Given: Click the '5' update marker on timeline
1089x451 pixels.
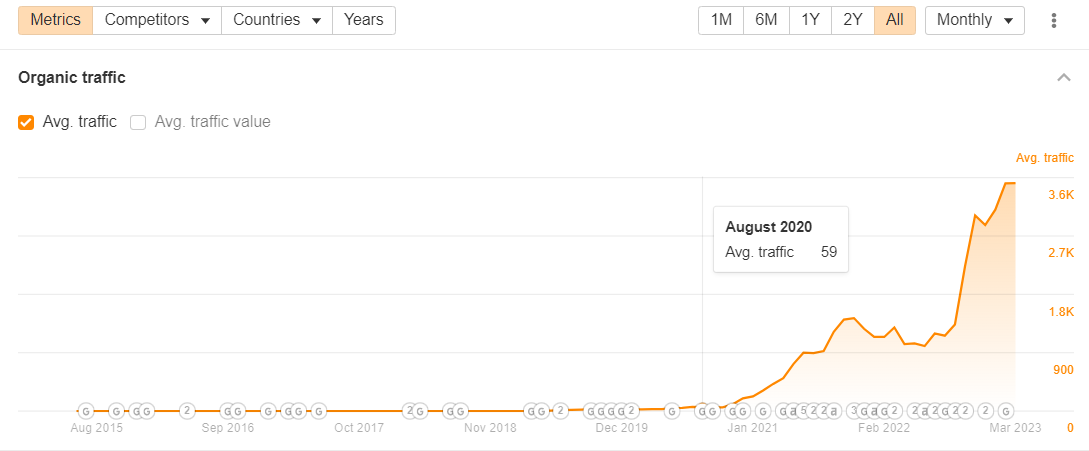Looking at the screenshot, I should [803, 410].
